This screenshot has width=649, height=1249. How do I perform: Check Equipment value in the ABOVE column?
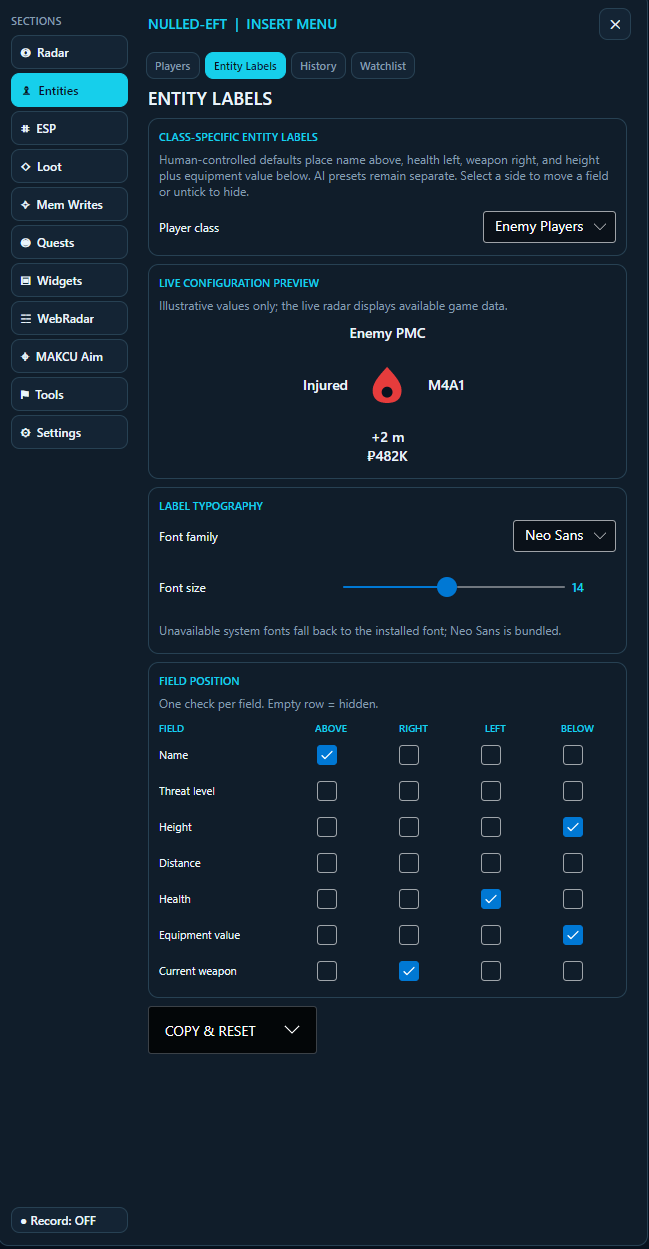click(x=327, y=935)
